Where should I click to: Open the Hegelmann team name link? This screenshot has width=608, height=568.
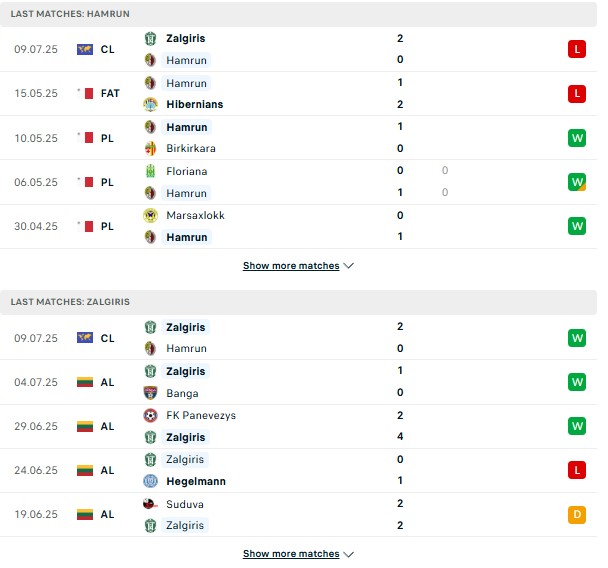pyautogui.click(x=196, y=482)
